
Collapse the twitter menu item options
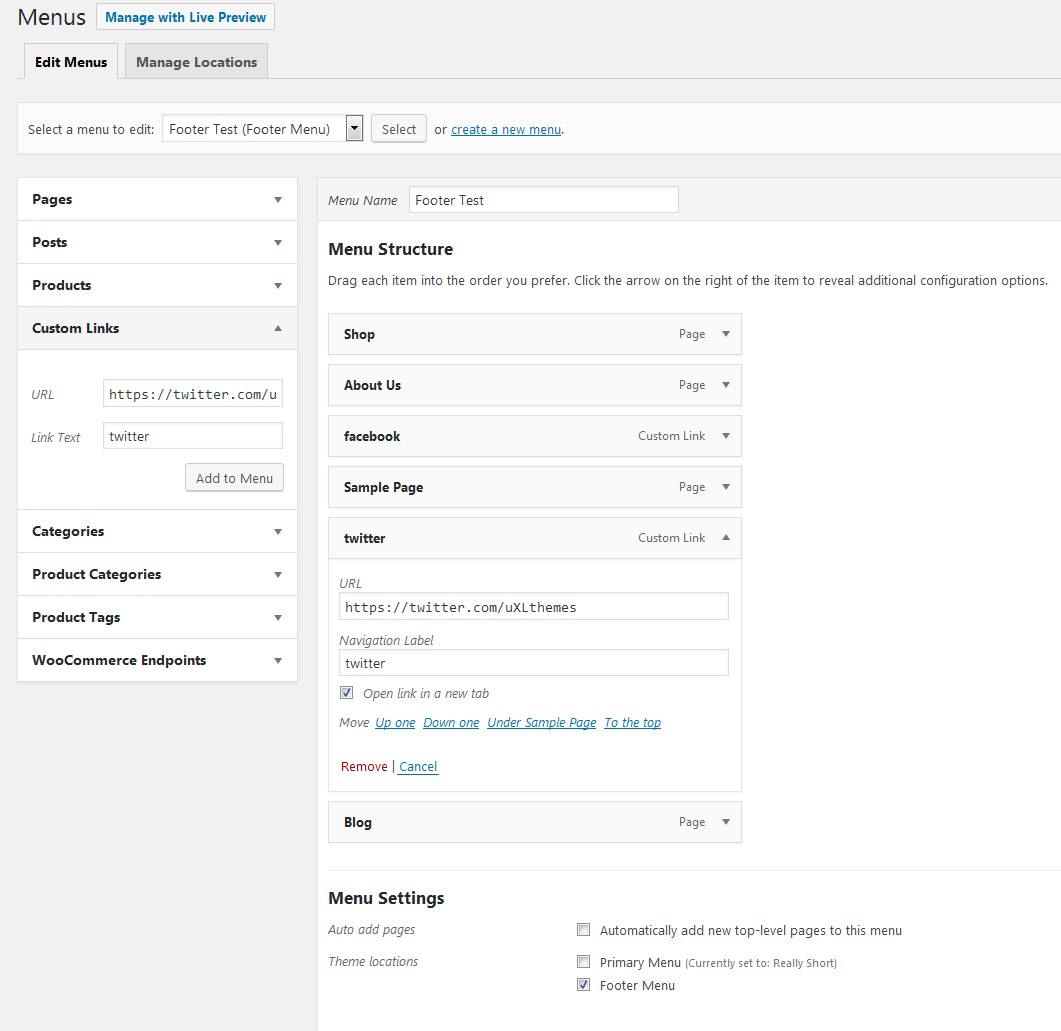726,538
